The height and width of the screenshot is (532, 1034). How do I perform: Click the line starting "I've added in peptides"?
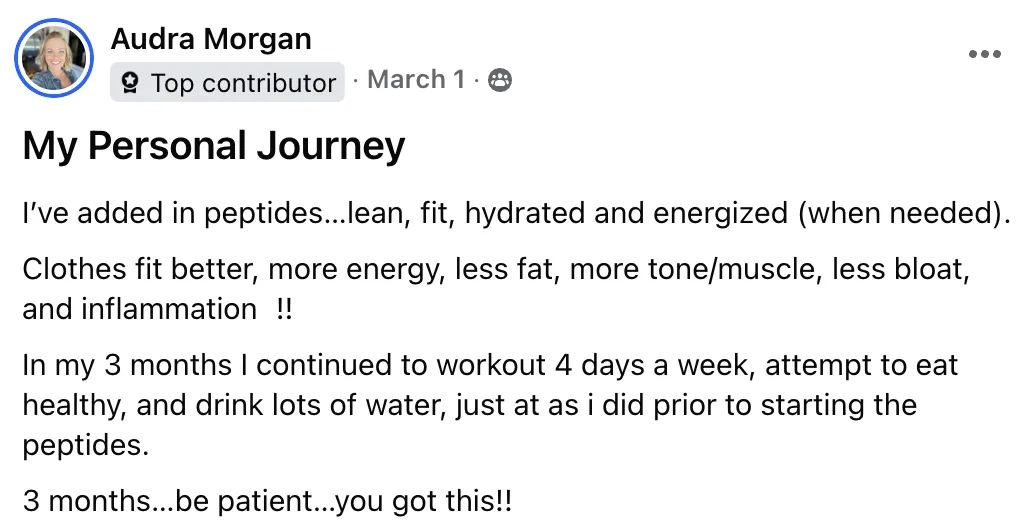(517, 214)
